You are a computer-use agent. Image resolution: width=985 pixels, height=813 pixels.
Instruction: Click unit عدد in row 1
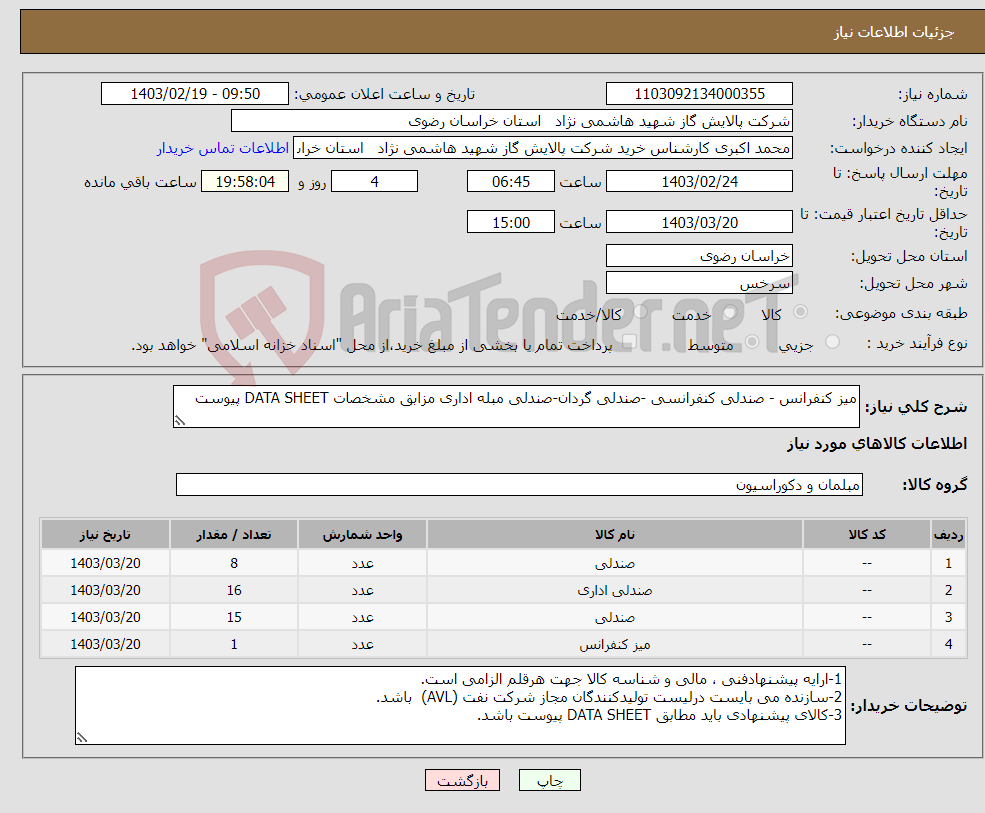(362, 564)
